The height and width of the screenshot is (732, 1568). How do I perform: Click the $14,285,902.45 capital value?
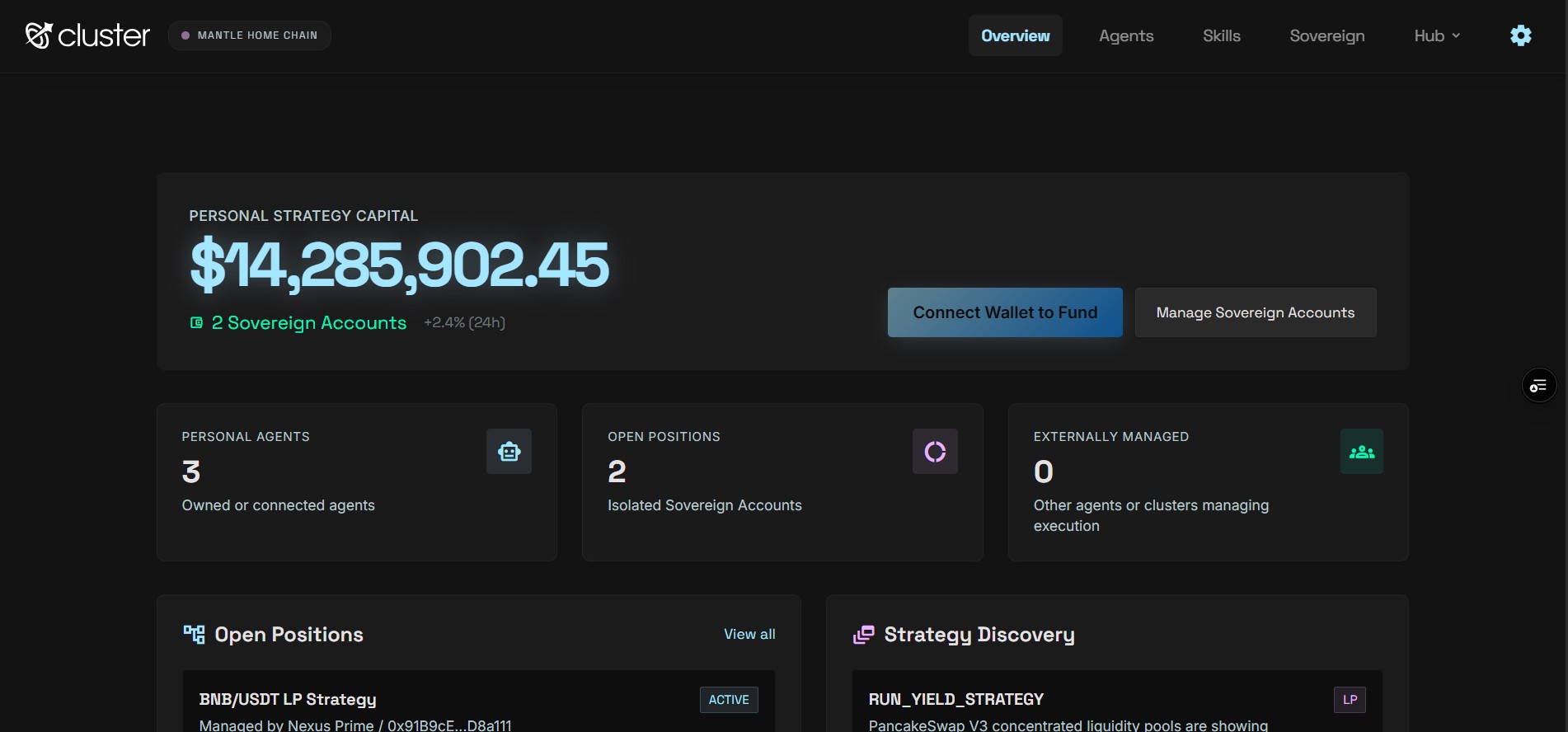click(x=399, y=265)
